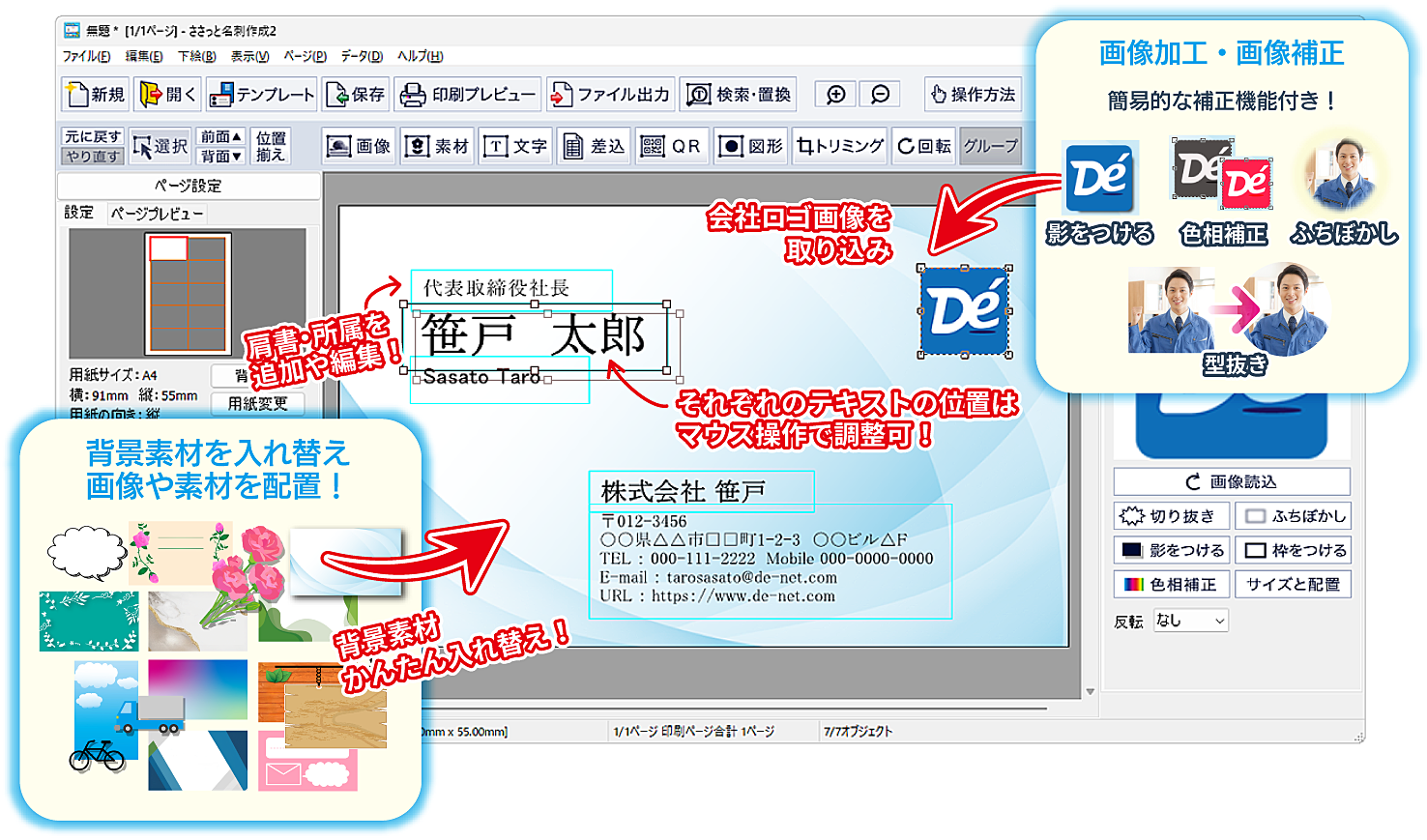Screen dimensions: 1427x840
Task: Select the blue Dé logo on the card
Action: [965, 311]
